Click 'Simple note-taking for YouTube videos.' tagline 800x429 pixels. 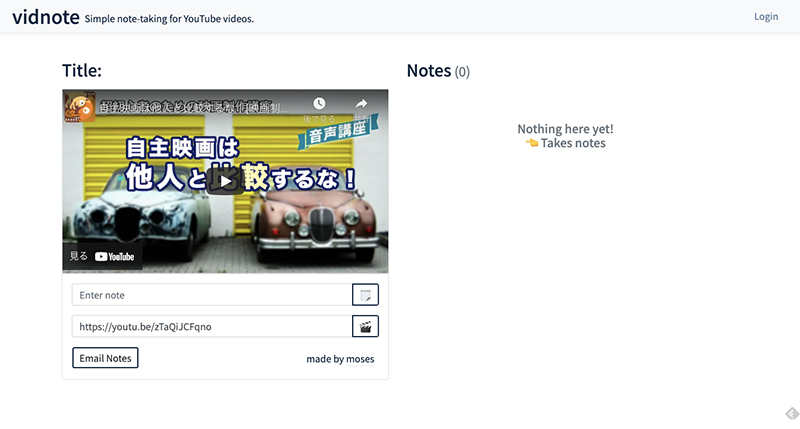coord(169,19)
